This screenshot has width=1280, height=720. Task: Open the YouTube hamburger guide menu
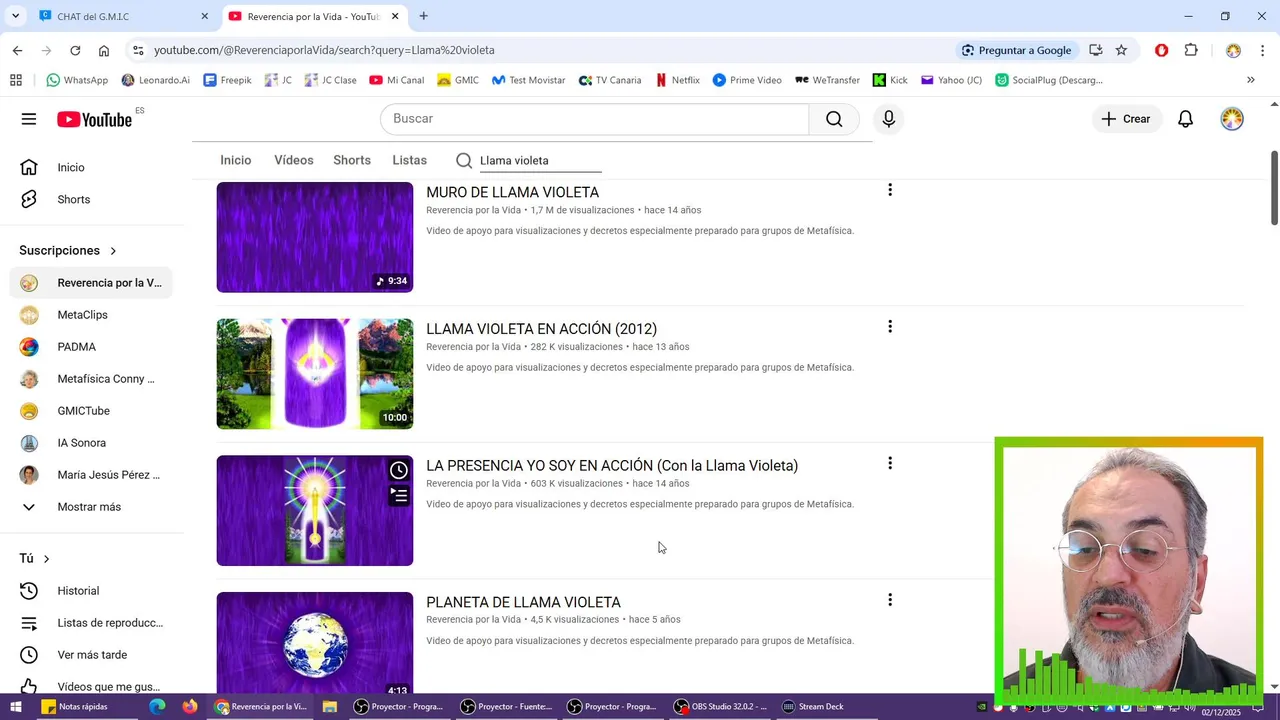(29, 119)
